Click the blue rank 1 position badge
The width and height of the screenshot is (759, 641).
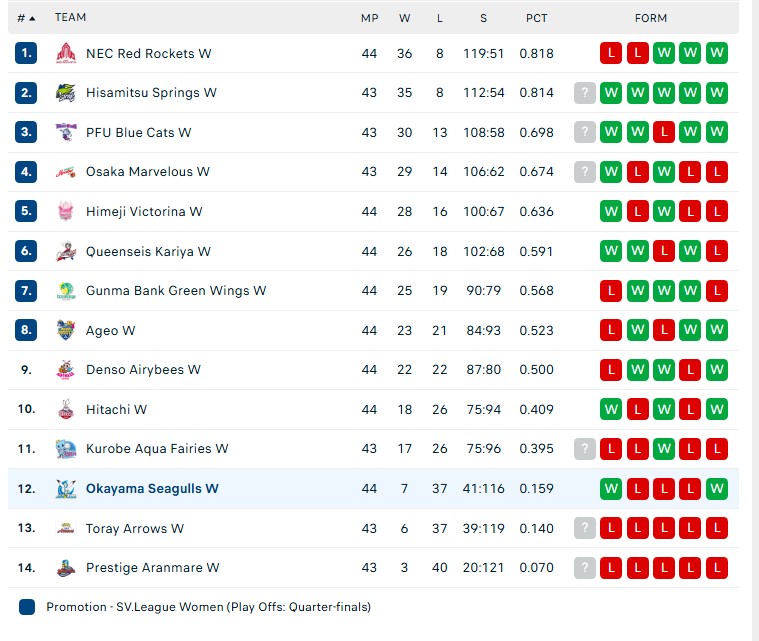tap(26, 53)
